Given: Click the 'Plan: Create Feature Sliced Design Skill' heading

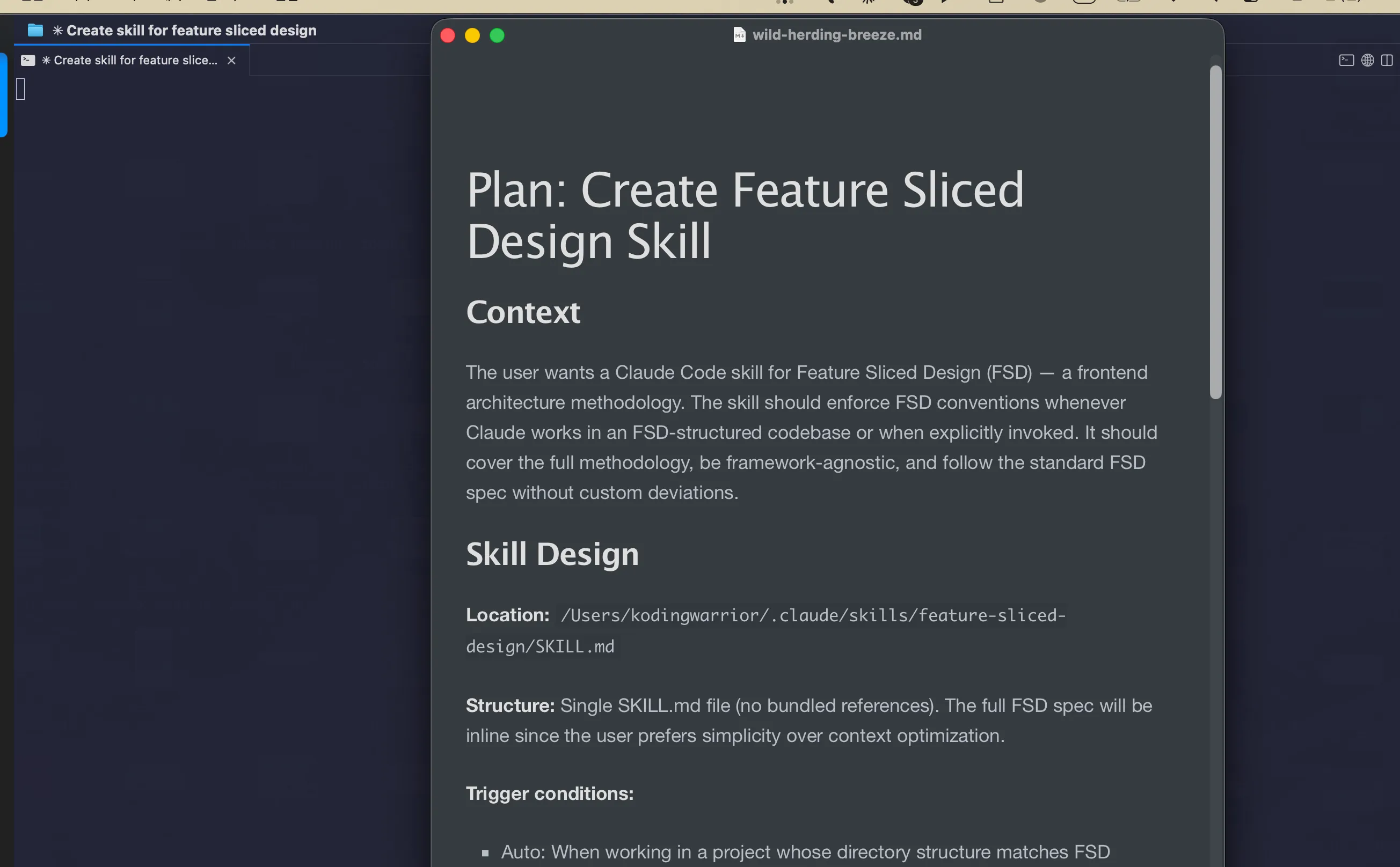Looking at the screenshot, I should click(x=745, y=215).
